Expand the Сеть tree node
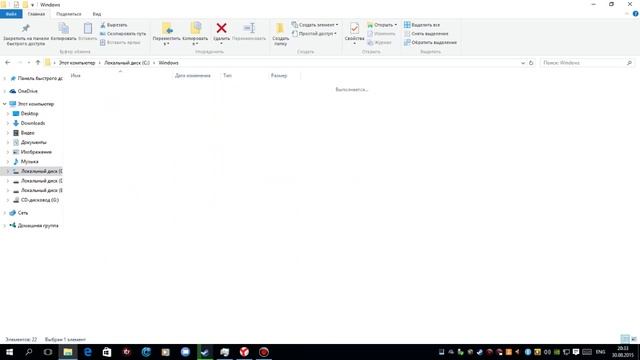Screen dimensions: 640x360 [5, 213]
